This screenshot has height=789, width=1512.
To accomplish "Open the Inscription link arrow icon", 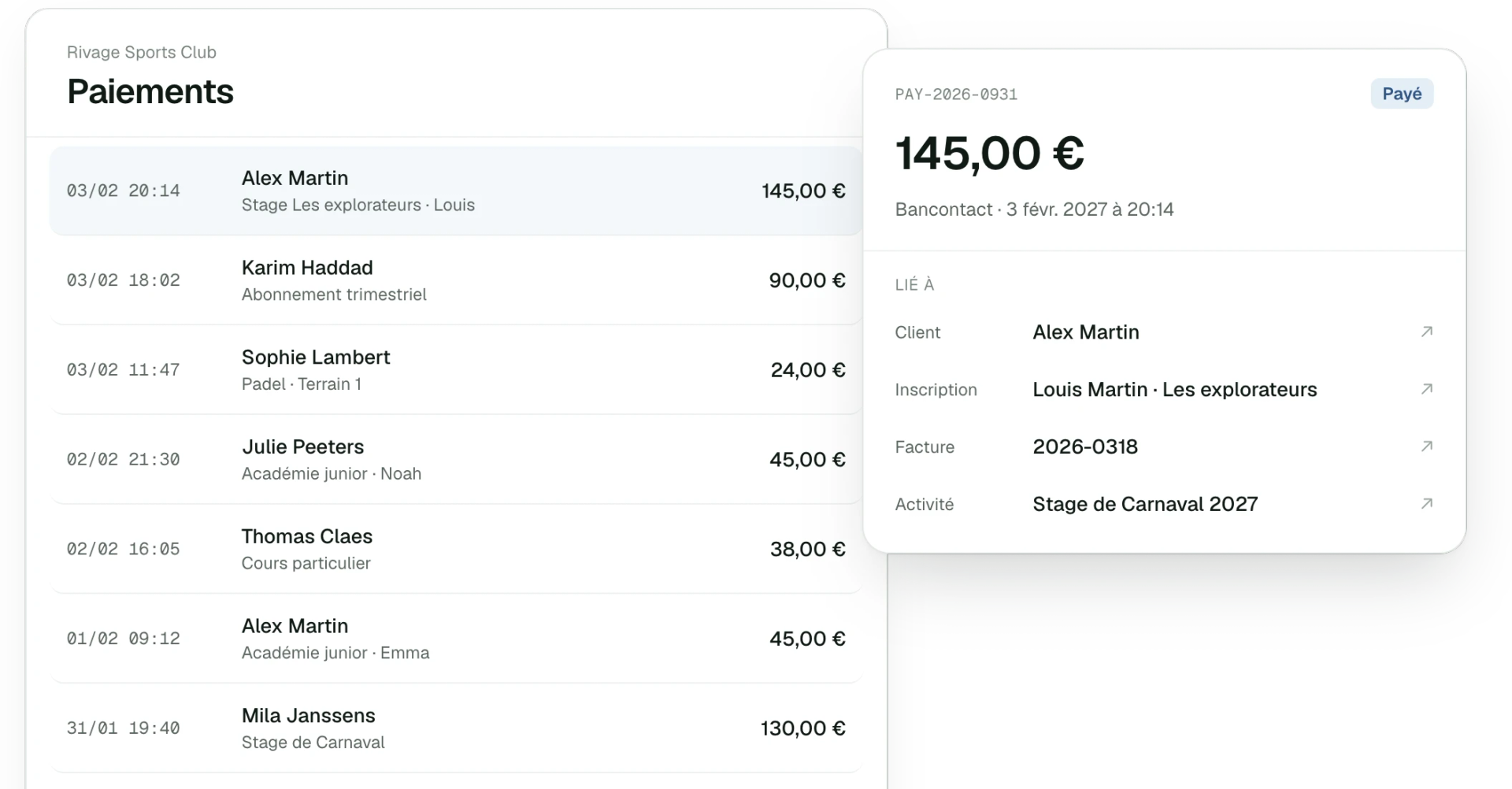I will [1426, 390].
